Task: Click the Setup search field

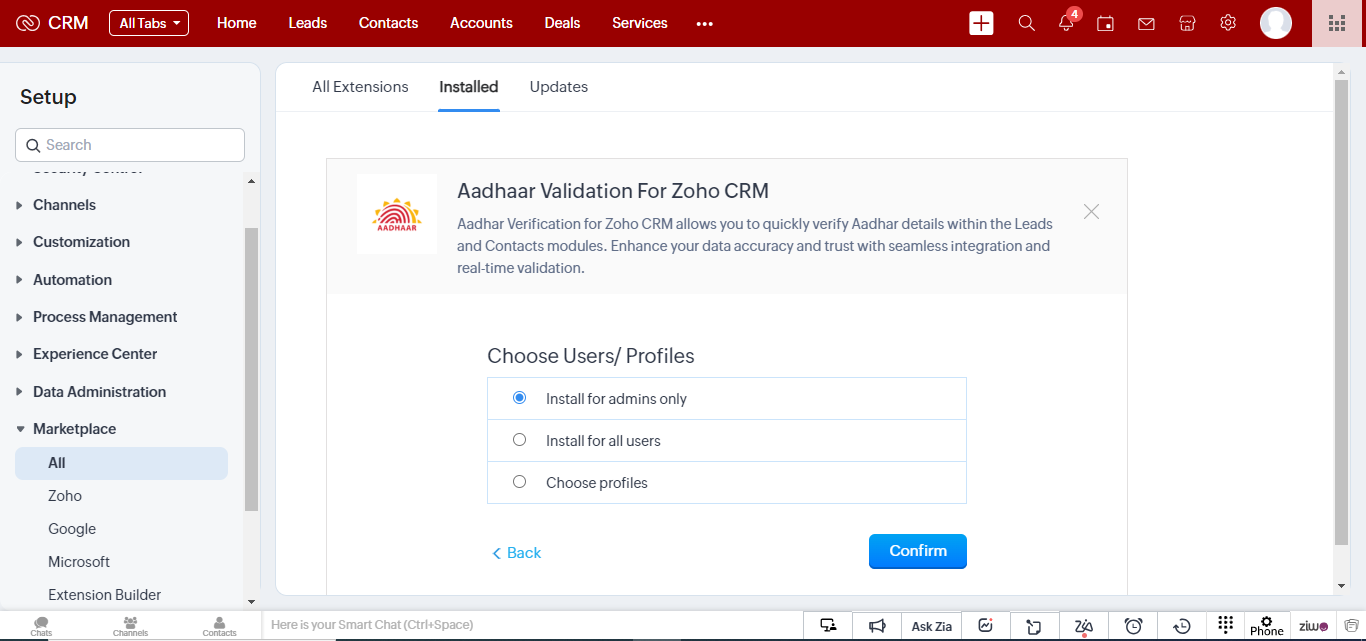Action: pyautogui.click(x=130, y=145)
